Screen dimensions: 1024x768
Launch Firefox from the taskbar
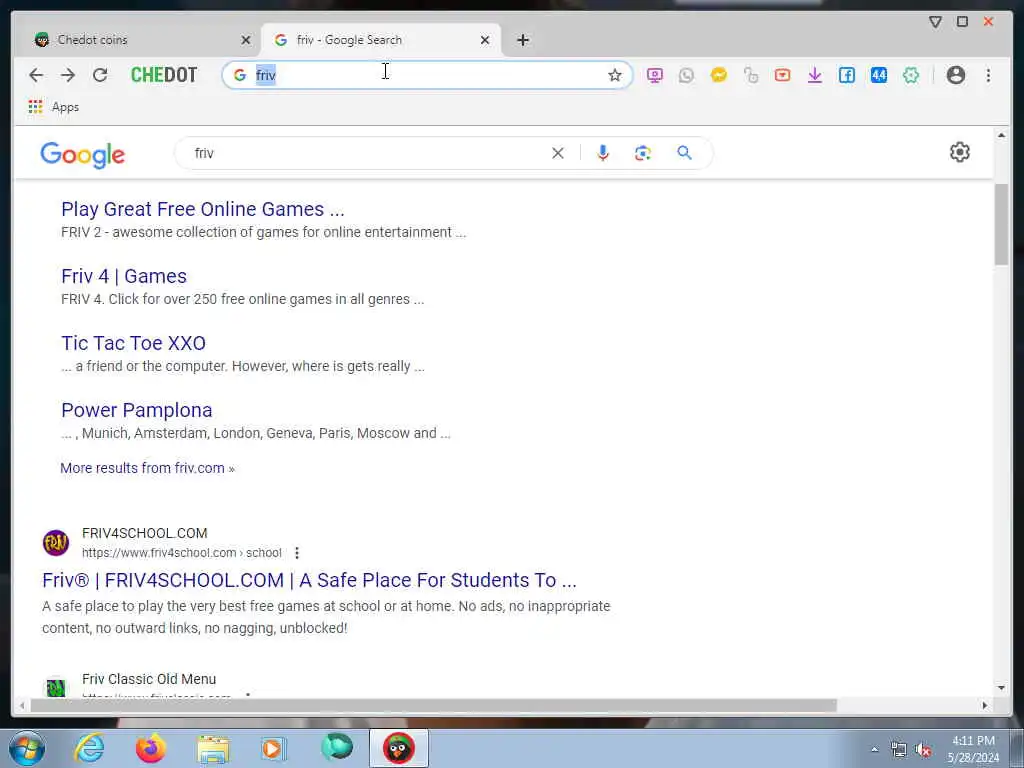click(x=151, y=748)
